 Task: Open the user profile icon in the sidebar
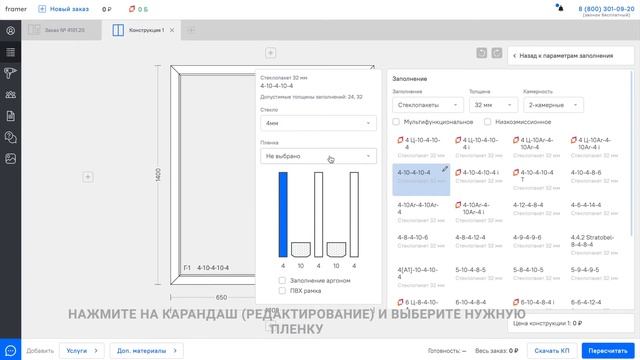click(x=11, y=31)
